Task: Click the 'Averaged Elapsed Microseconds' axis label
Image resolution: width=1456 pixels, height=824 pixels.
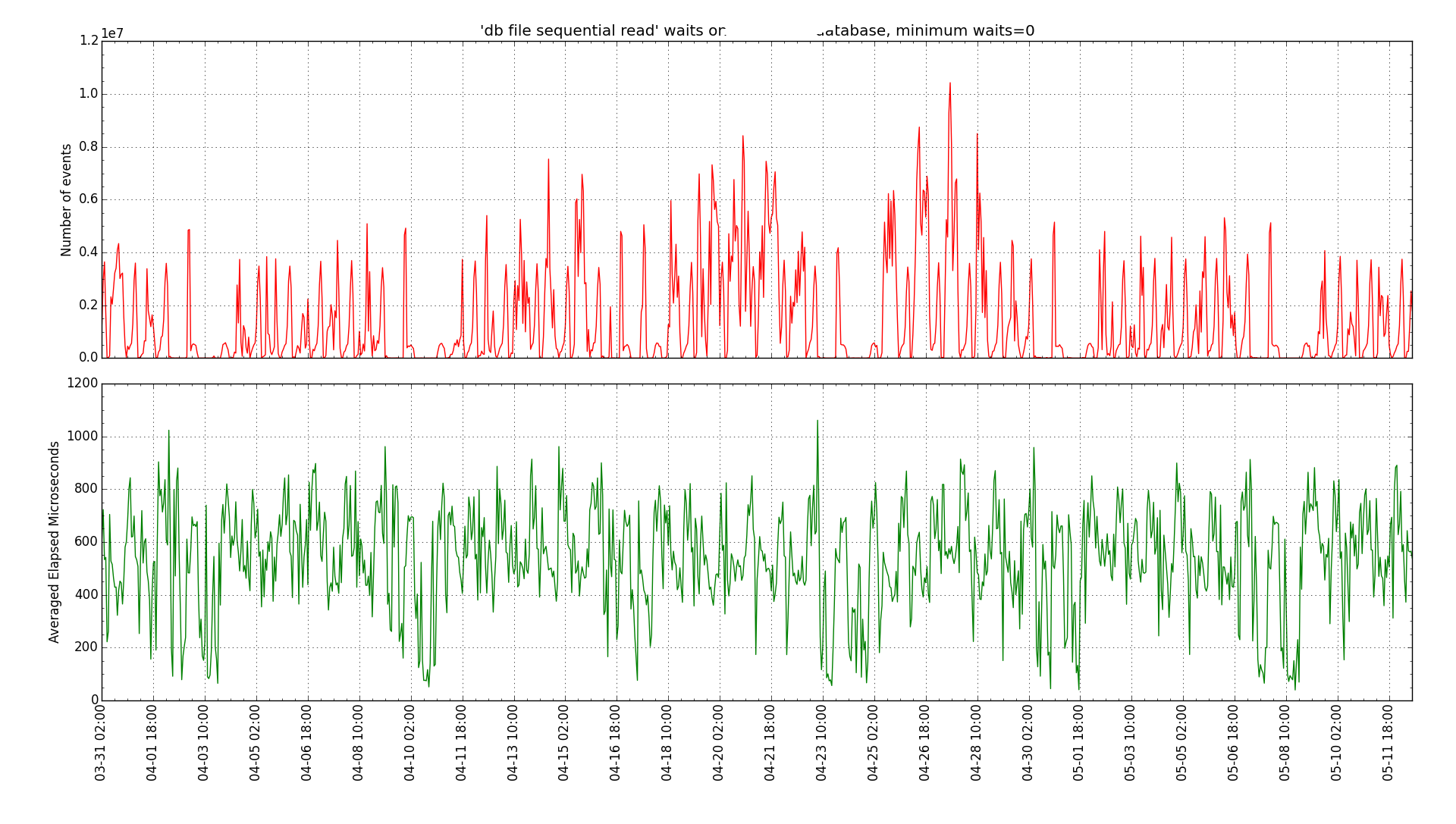Action: point(55,542)
